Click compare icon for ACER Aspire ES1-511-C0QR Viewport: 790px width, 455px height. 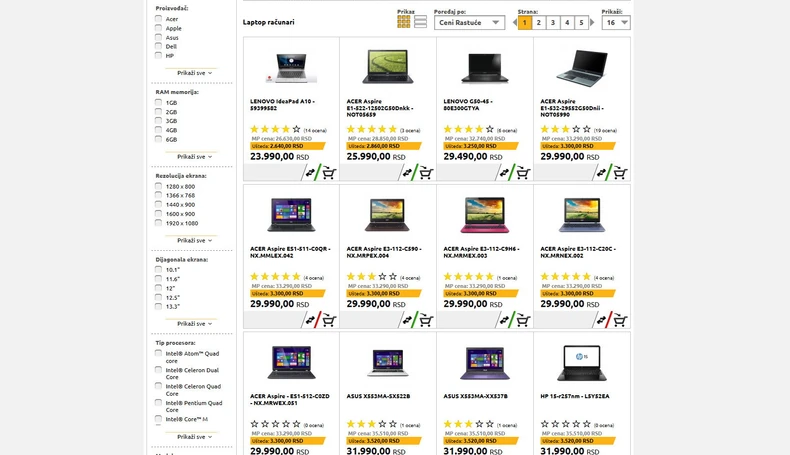[310, 320]
